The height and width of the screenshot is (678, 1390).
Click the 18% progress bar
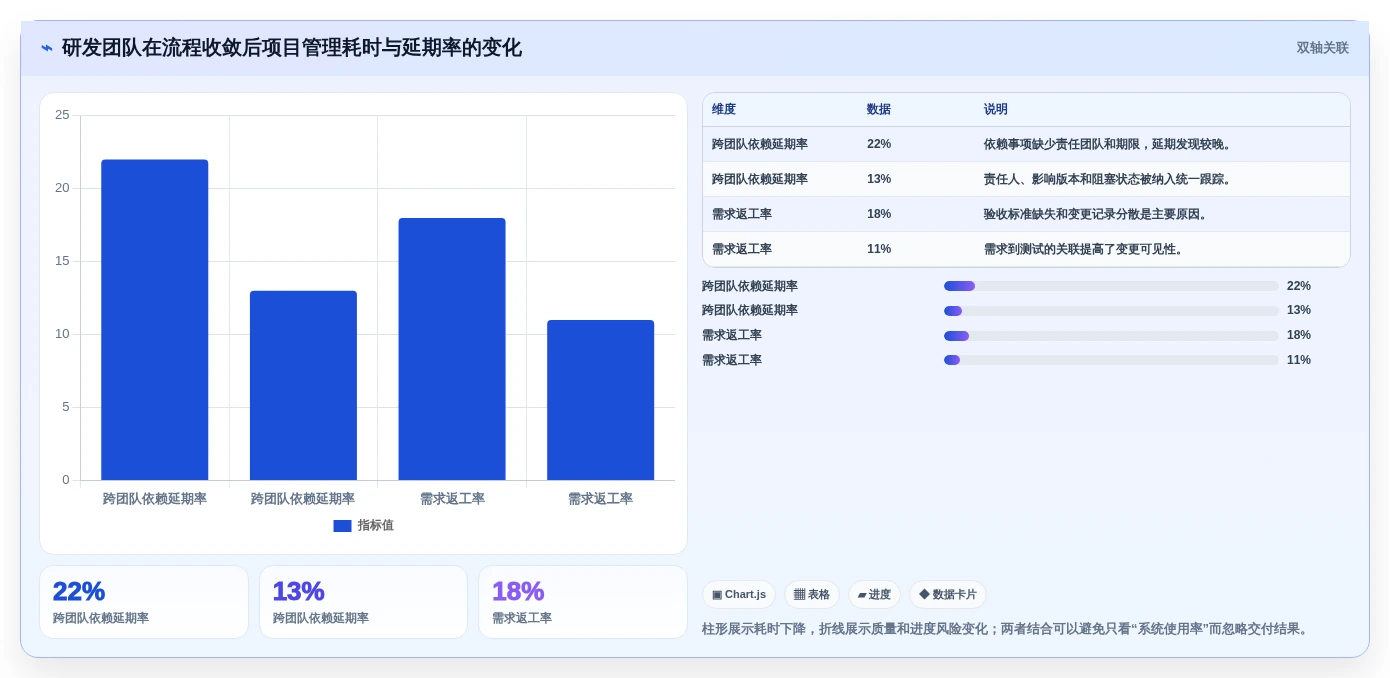click(1111, 336)
